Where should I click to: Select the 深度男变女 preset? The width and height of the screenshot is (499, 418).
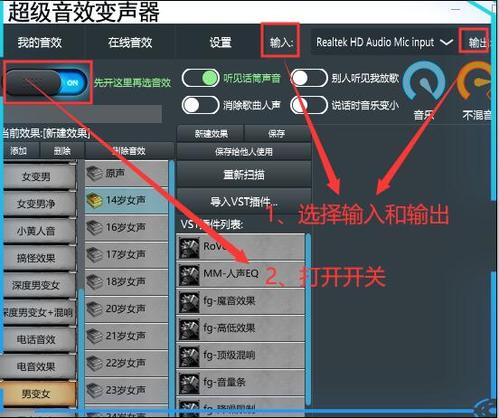pyautogui.click(x=39, y=285)
